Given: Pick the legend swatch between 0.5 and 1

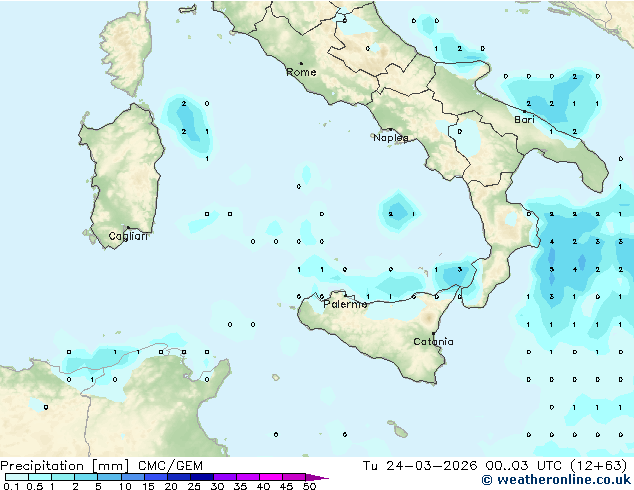Looking at the screenshot, I should 40,477.
